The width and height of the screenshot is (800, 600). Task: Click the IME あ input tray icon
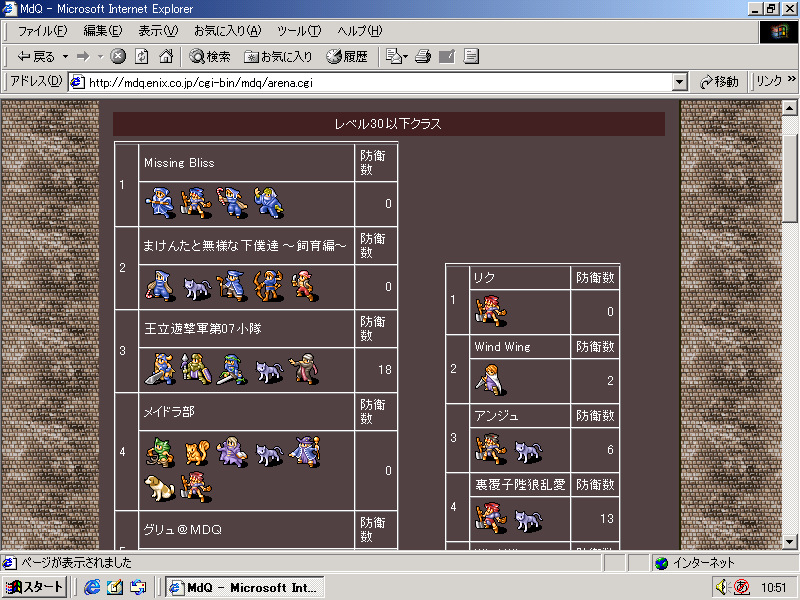tap(741, 587)
